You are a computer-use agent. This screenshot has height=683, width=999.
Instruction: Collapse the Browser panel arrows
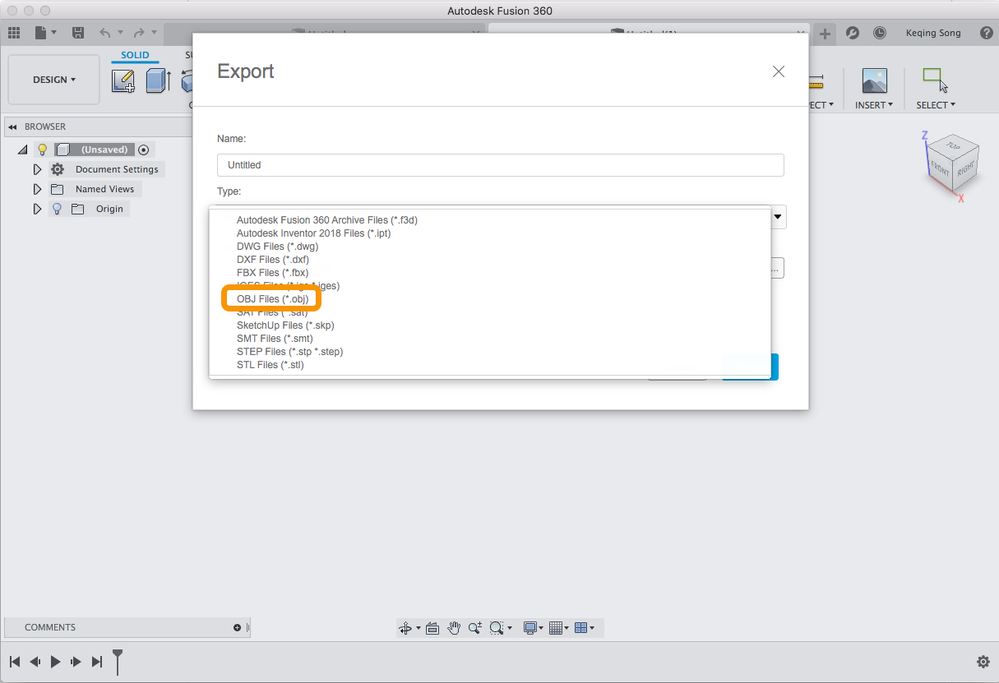tap(12, 127)
